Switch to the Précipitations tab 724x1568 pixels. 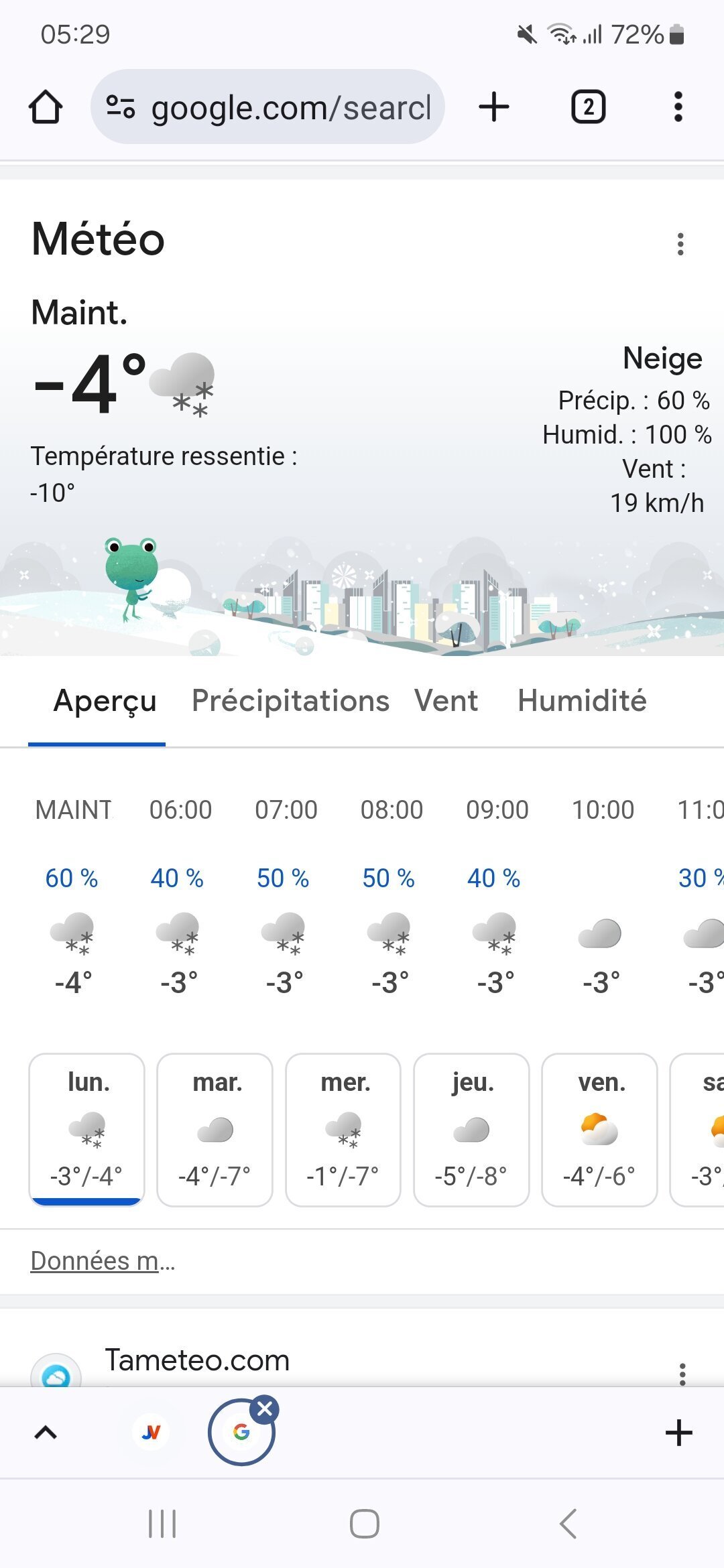point(290,701)
